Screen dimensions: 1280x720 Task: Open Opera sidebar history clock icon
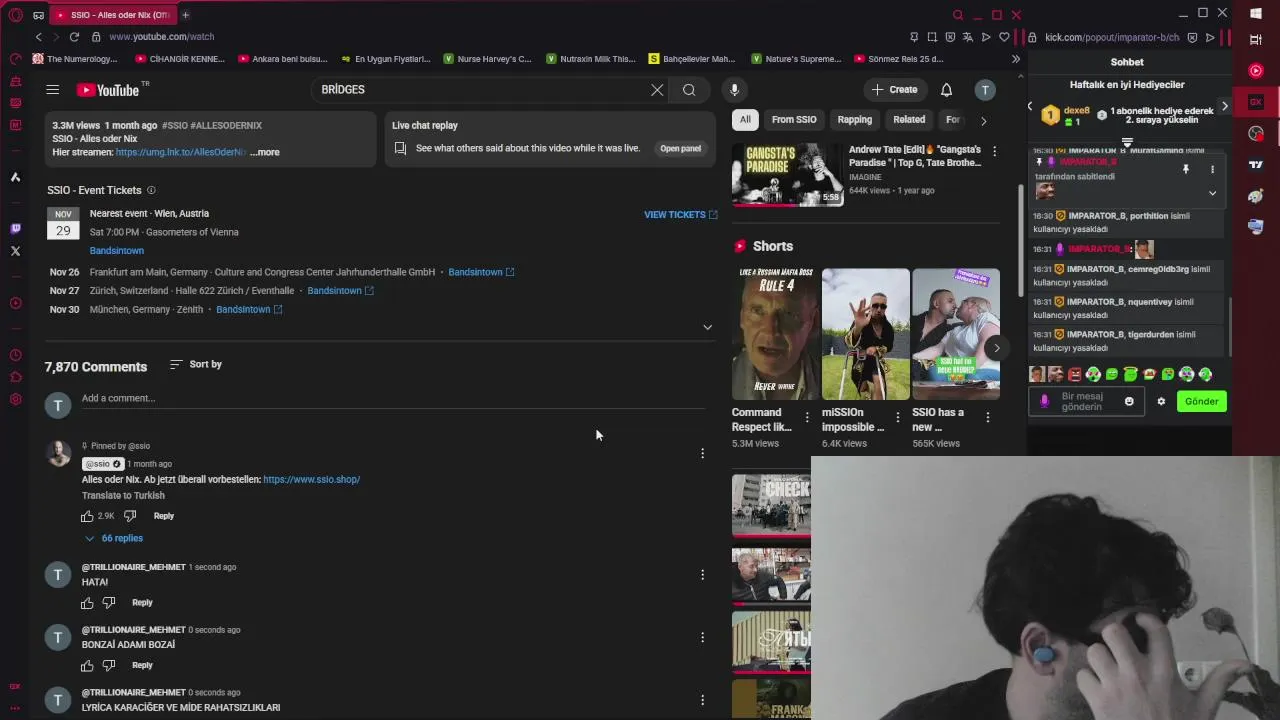click(x=15, y=355)
